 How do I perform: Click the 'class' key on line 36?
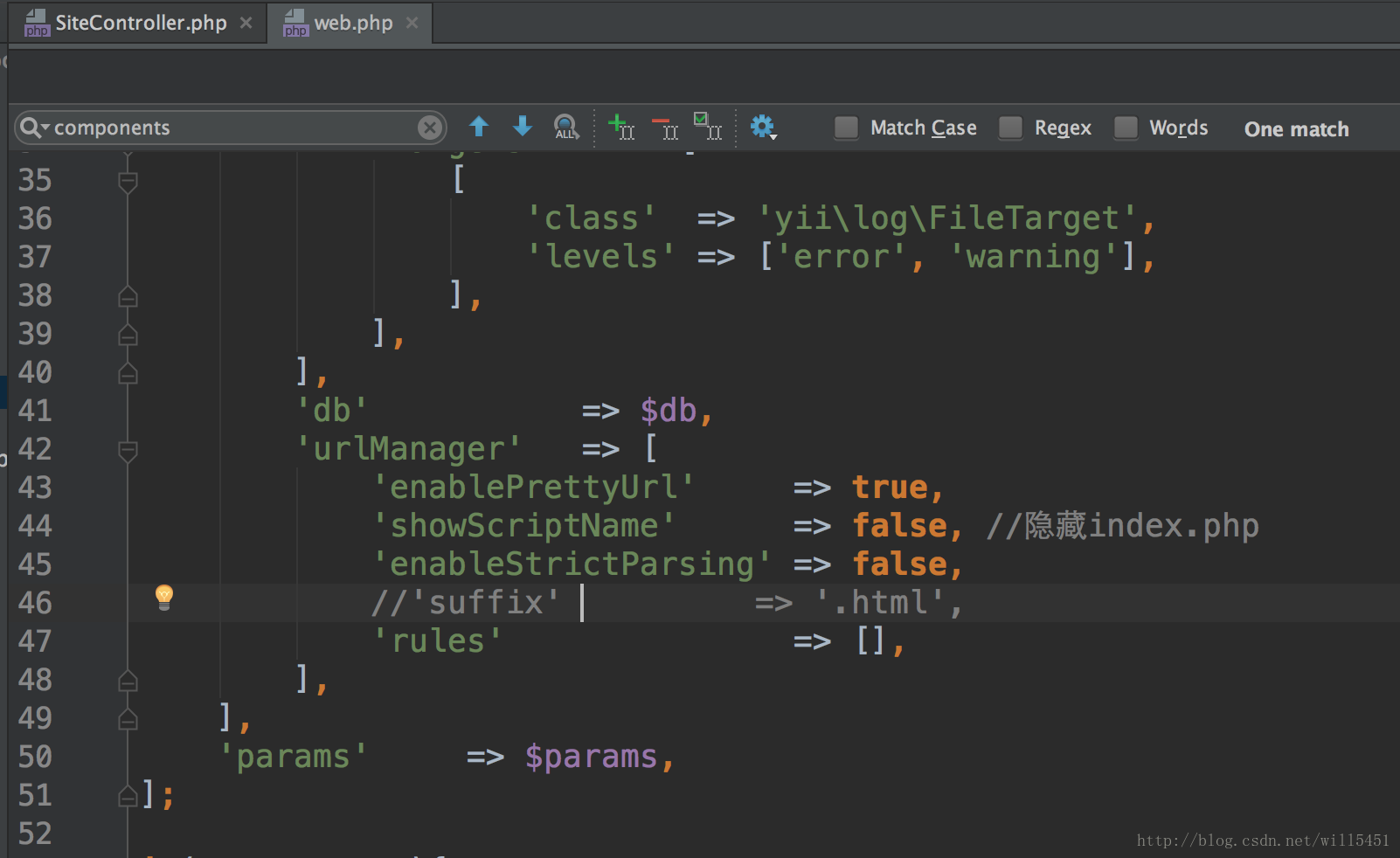592,218
